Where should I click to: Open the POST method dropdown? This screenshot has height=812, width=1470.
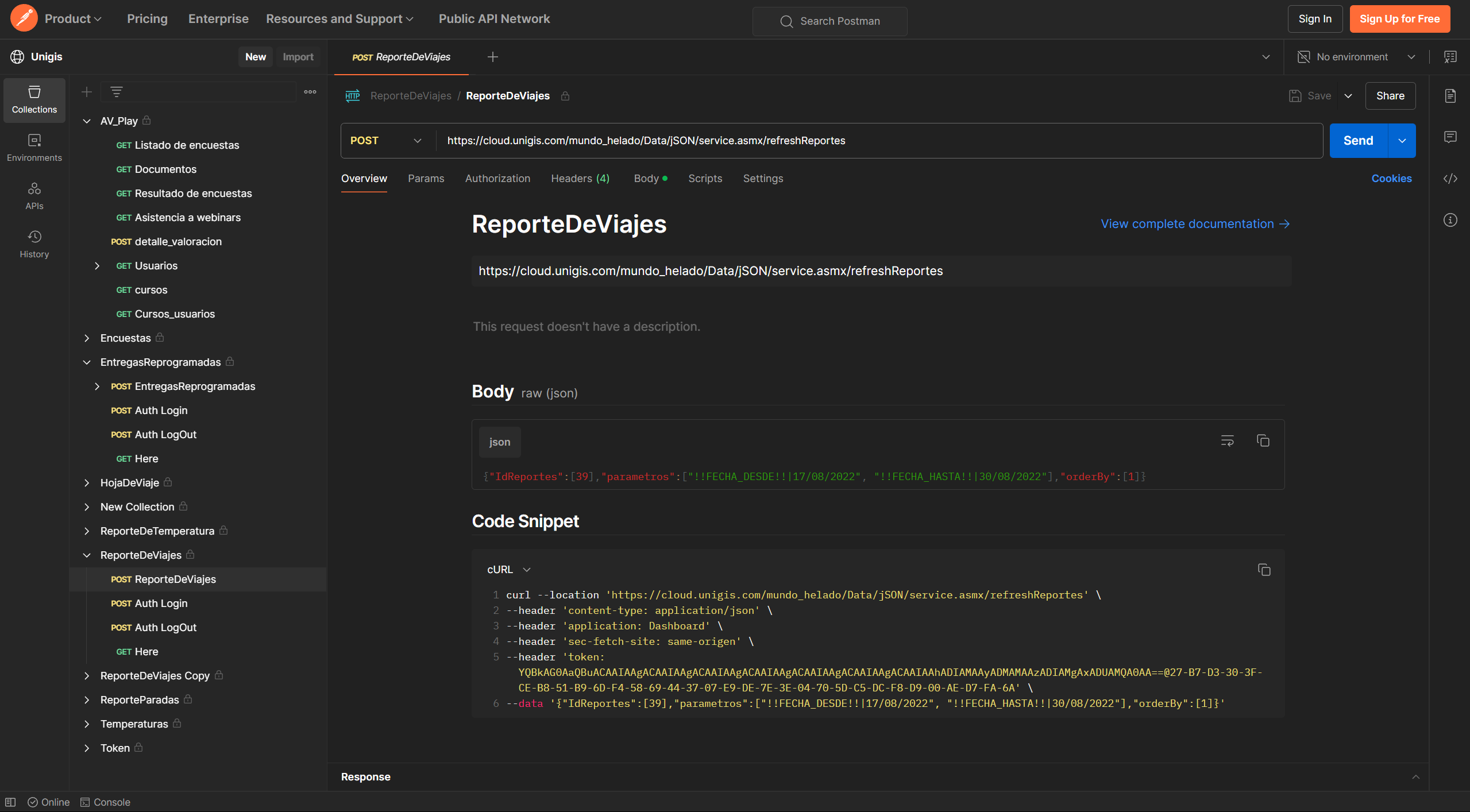click(x=386, y=141)
